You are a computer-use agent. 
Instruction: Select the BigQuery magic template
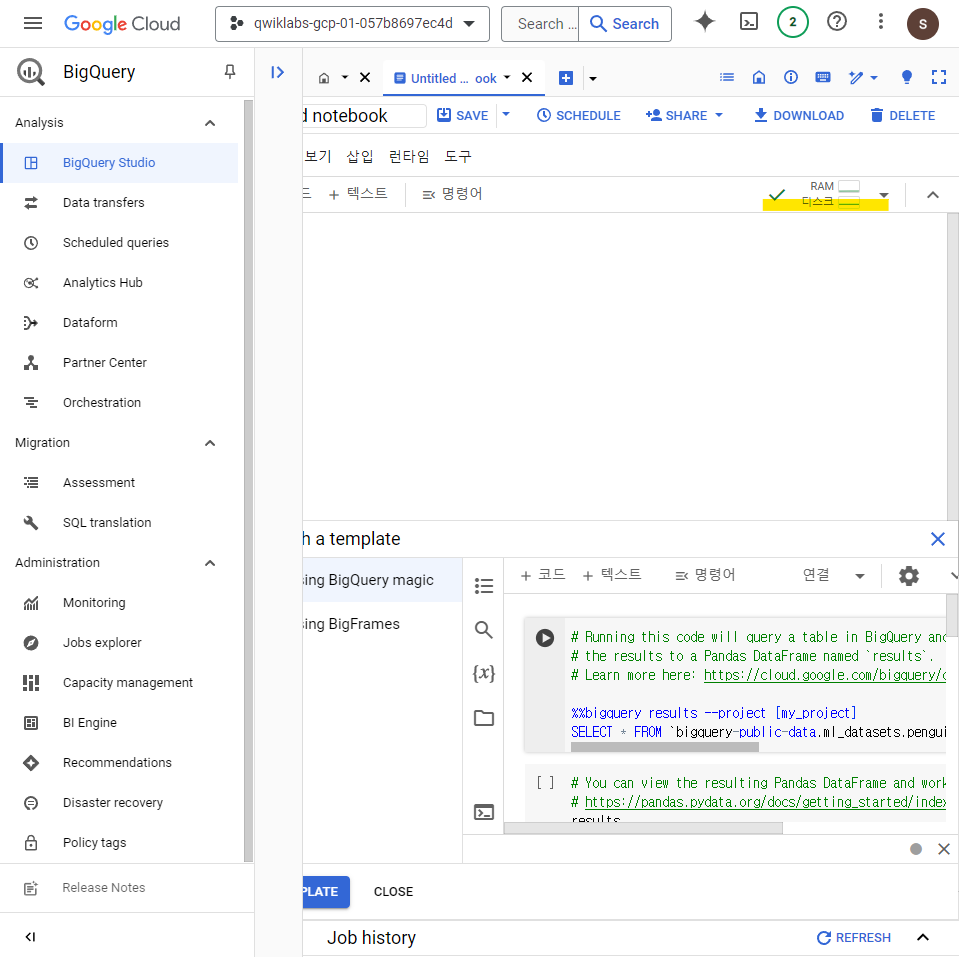382,580
